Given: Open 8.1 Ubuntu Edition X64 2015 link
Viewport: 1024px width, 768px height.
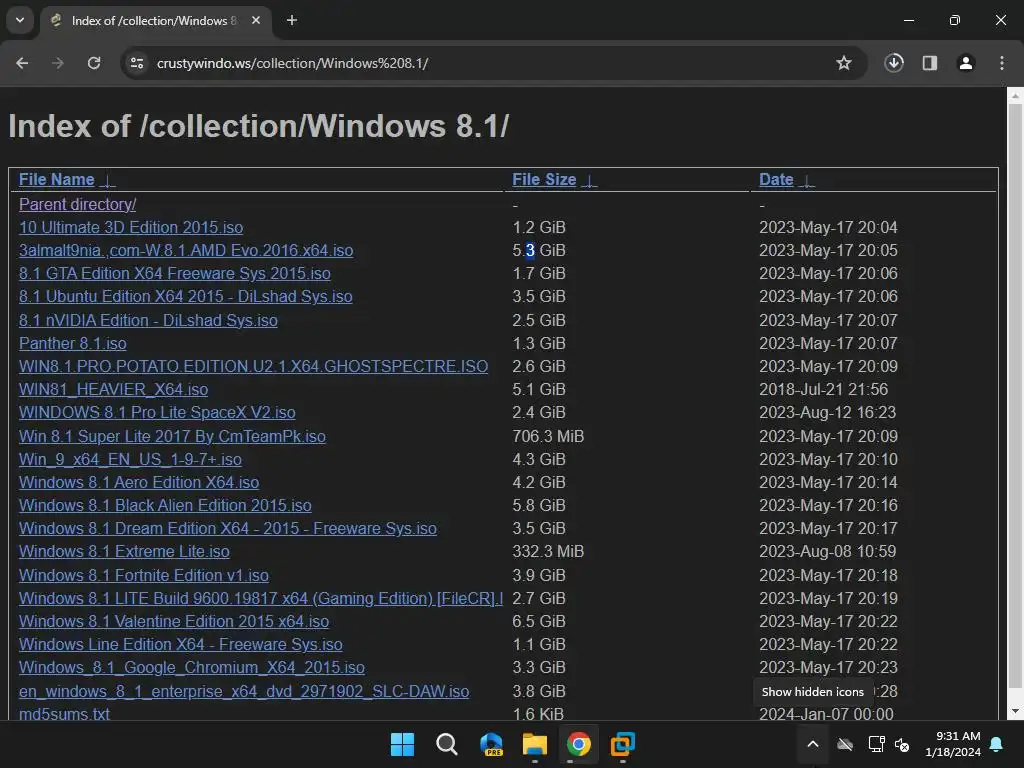Looking at the screenshot, I should [x=185, y=296].
